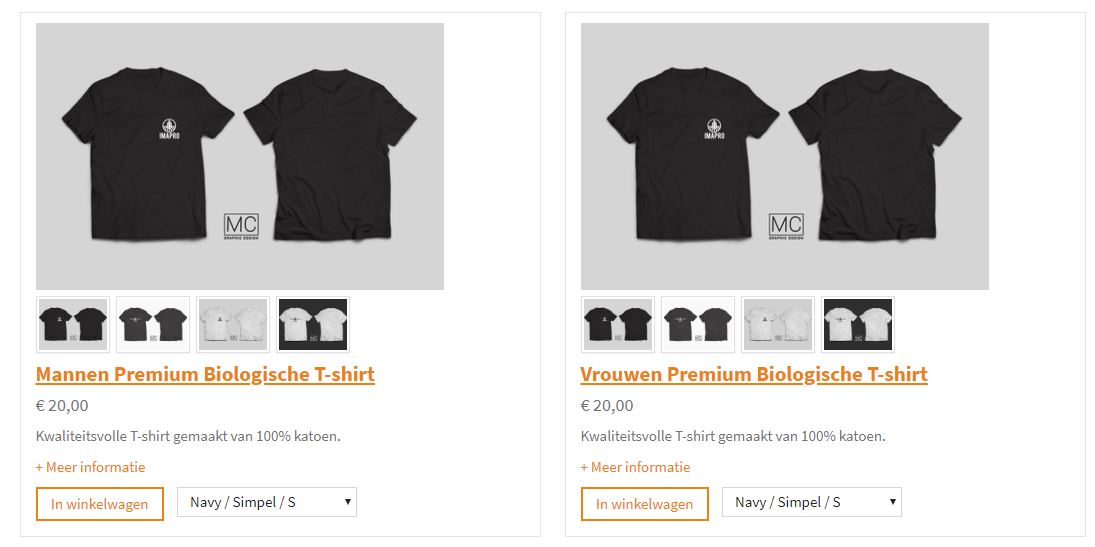Add the Vrouwen T-shirt to winkelwagen
Viewport: 1095px width, 547px height.
click(x=645, y=504)
